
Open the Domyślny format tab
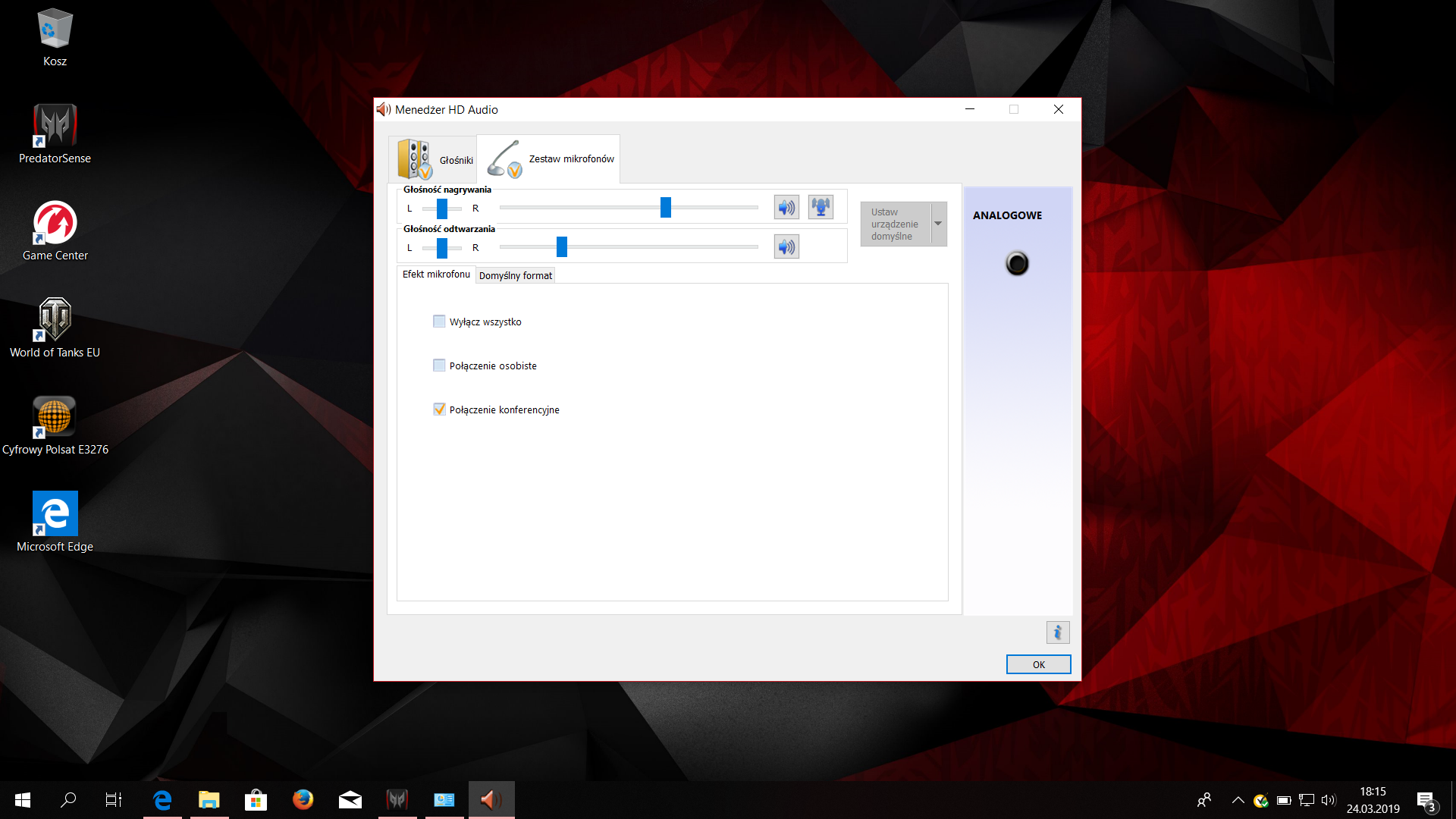516,275
